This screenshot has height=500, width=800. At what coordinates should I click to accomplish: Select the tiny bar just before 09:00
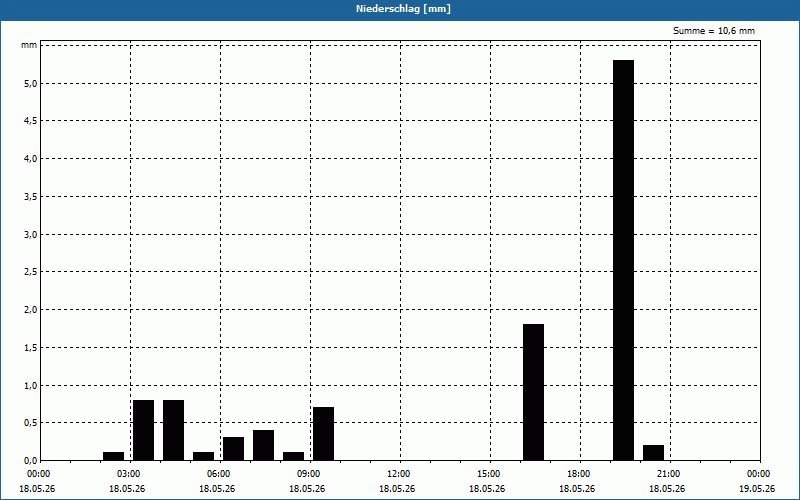pyautogui.click(x=293, y=456)
